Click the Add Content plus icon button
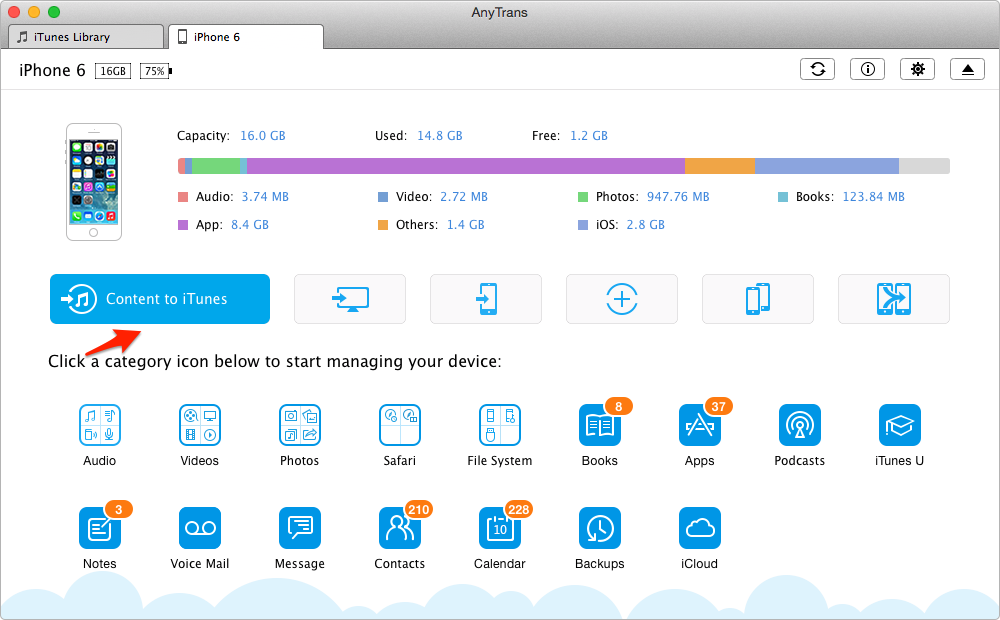Image resolution: width=1000 pixels, height=620 pixels. point(622,299)
